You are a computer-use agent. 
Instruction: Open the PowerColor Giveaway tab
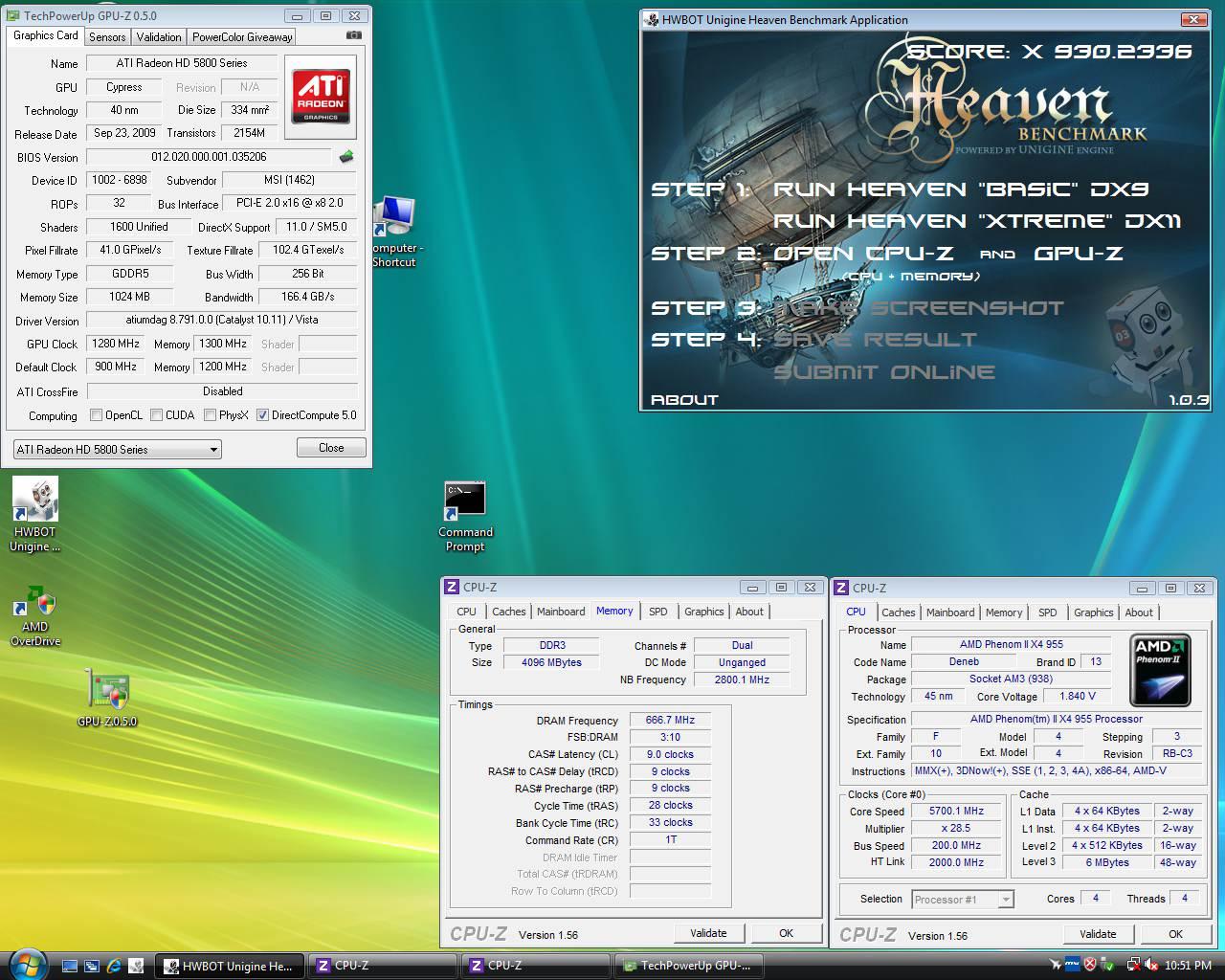[242, 36]
